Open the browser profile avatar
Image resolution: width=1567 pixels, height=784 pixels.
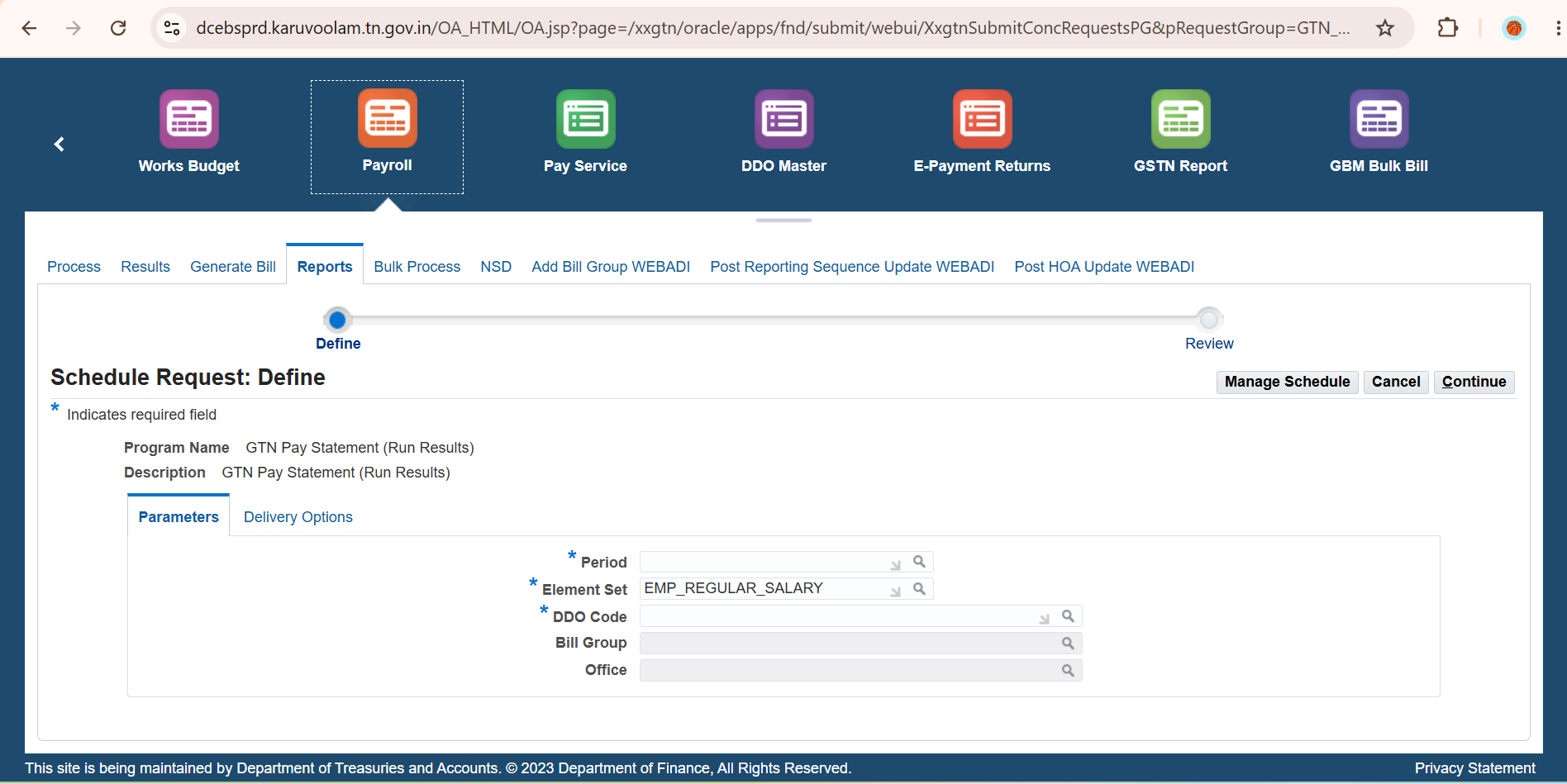(x=1514, y=28)
